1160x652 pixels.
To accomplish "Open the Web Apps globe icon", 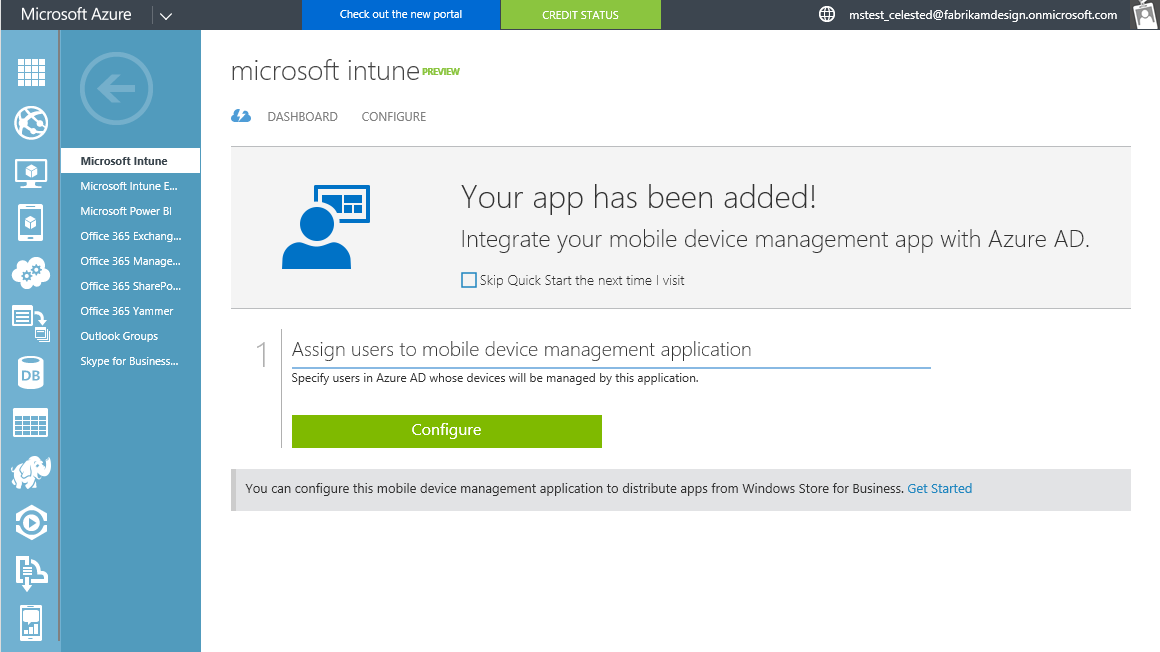I will (x=31, y=122).
